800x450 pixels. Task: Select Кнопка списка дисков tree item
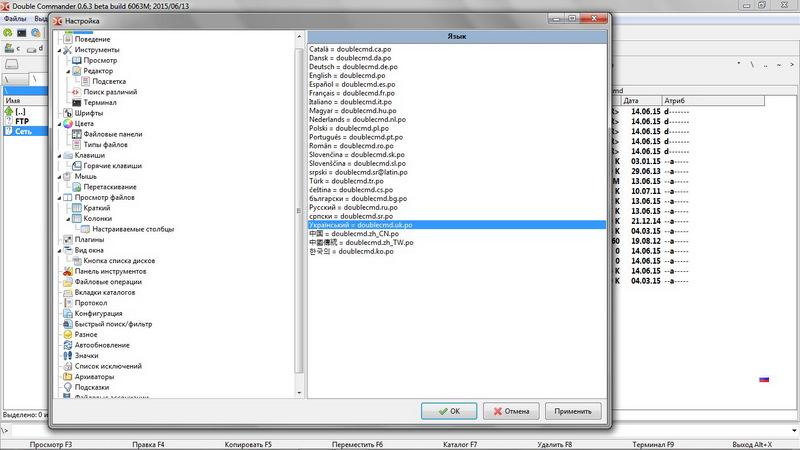[x=119, y=261]
